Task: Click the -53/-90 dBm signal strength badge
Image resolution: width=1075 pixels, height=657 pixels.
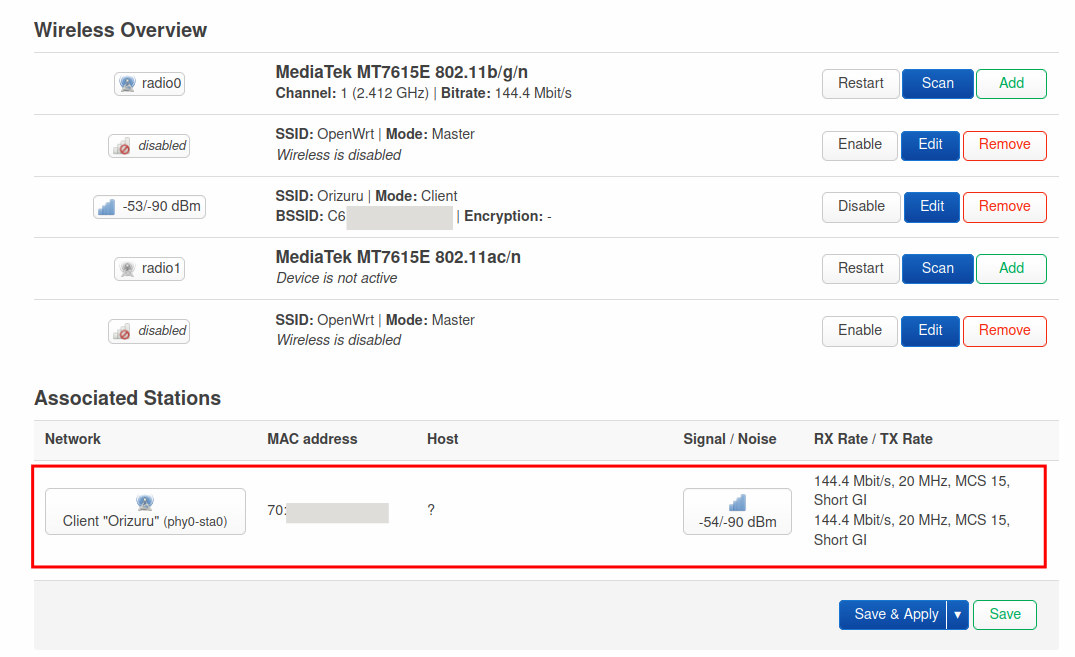Action: (x=148, y=207)
